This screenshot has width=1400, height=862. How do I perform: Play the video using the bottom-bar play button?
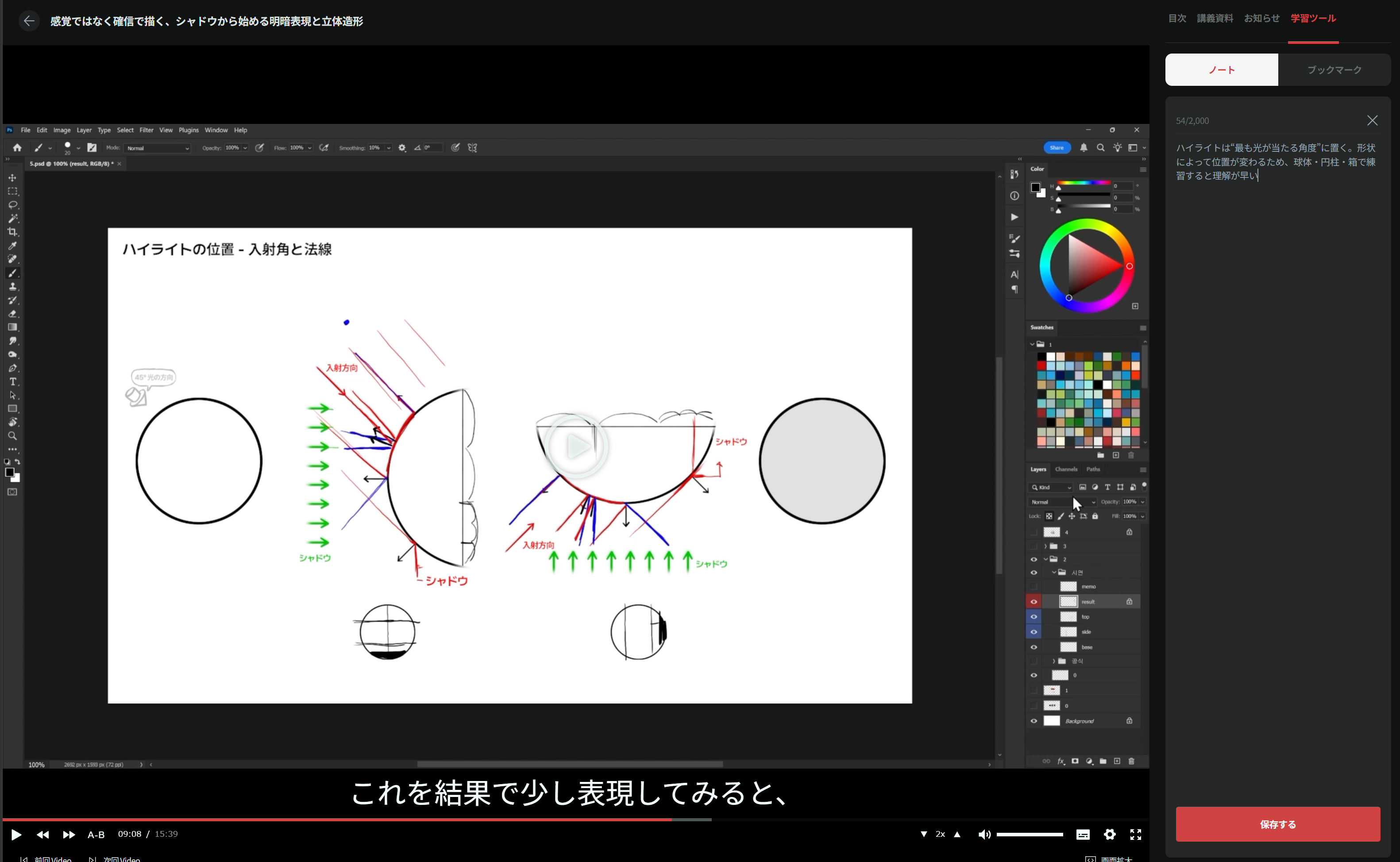pos(16,835)
